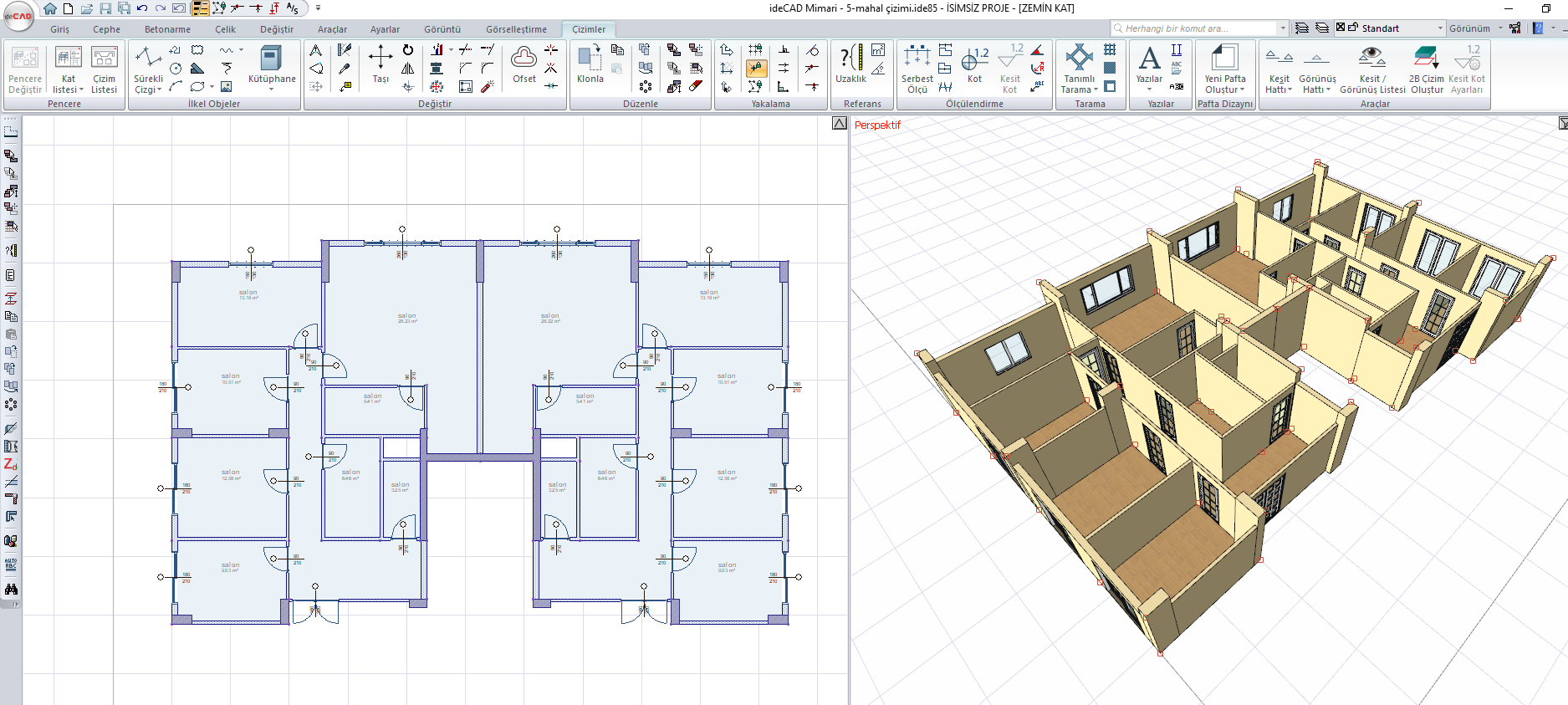Viewport: 1568px width, 705px height.
Task: Toggle the highlighted panel icon in quick access toolbar
Action: (200, 8)
